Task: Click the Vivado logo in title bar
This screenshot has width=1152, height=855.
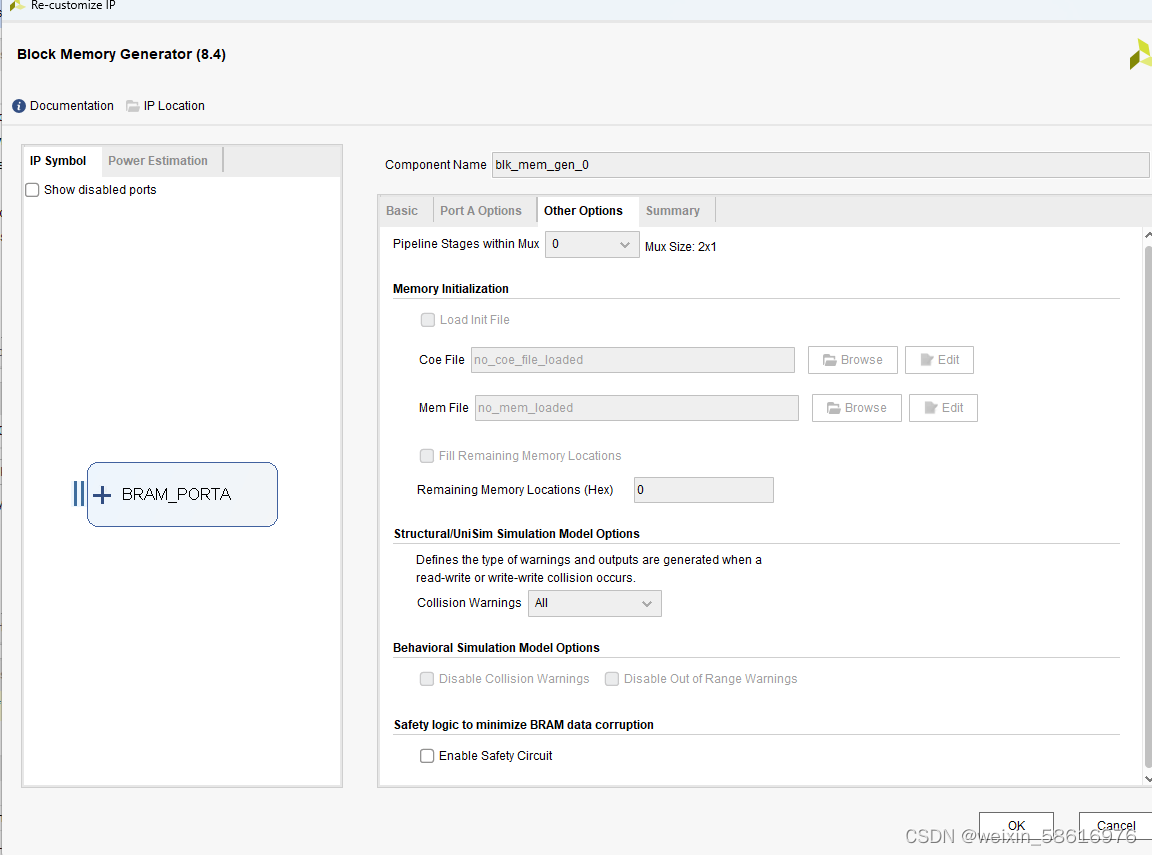Action: 16,5
